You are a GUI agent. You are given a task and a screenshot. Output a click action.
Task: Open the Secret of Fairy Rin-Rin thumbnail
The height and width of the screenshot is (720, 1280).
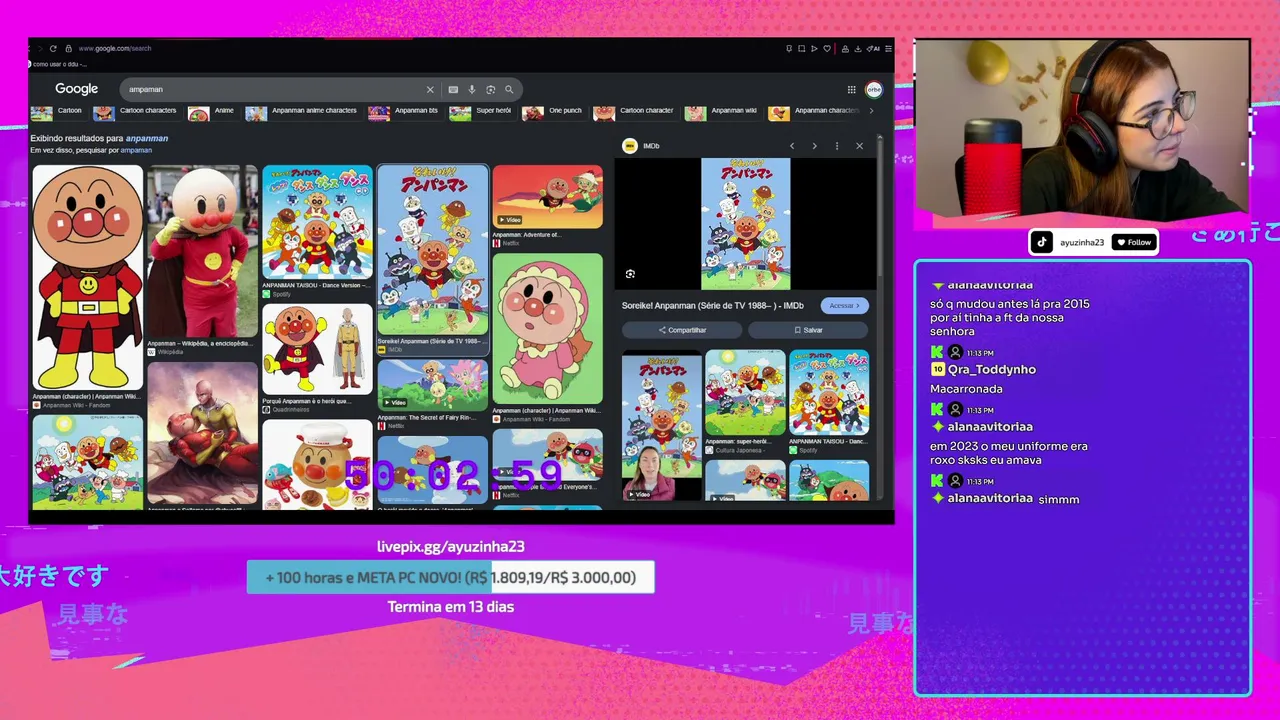[432, 384]
